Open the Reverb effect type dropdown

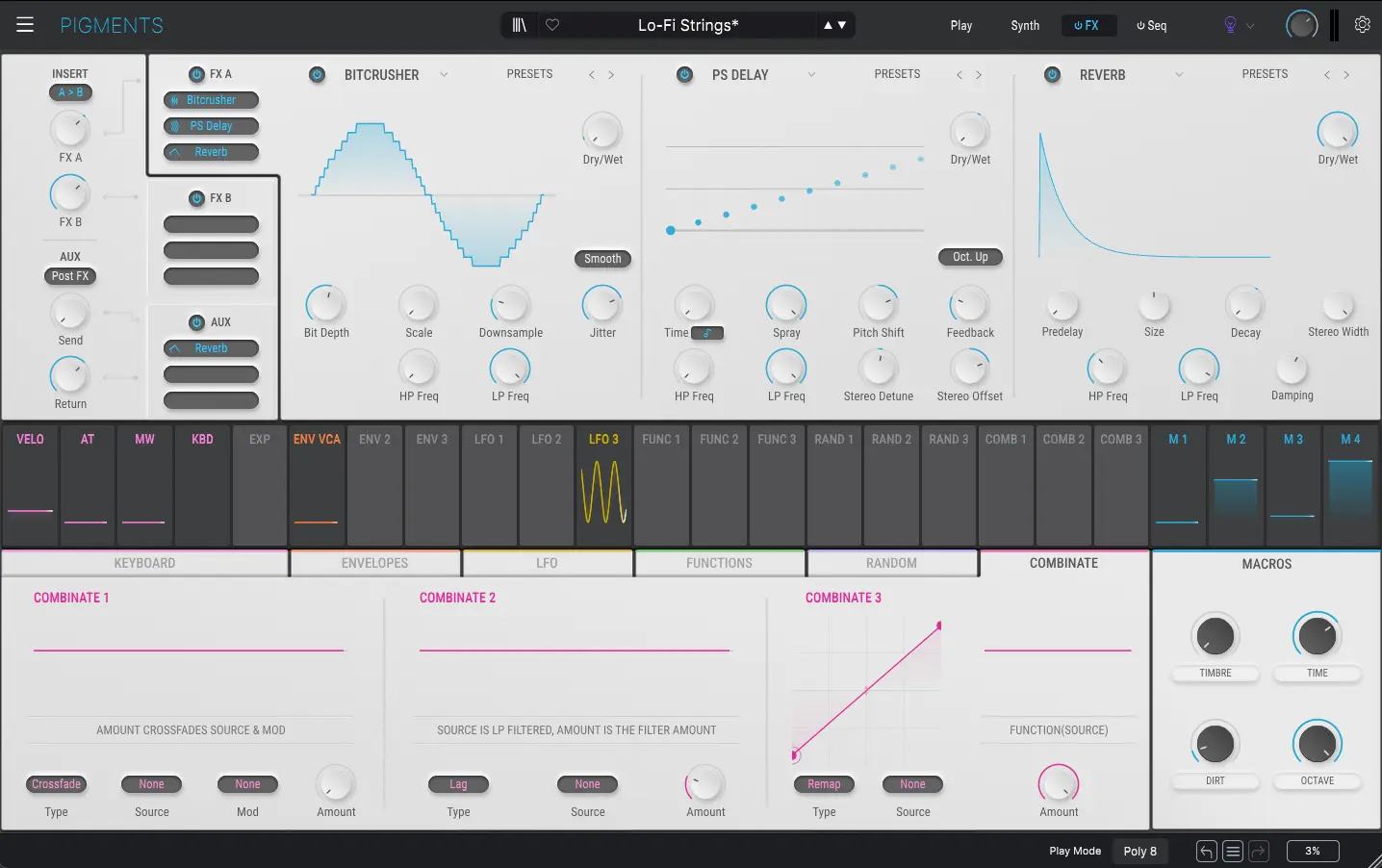(1179, 74)
